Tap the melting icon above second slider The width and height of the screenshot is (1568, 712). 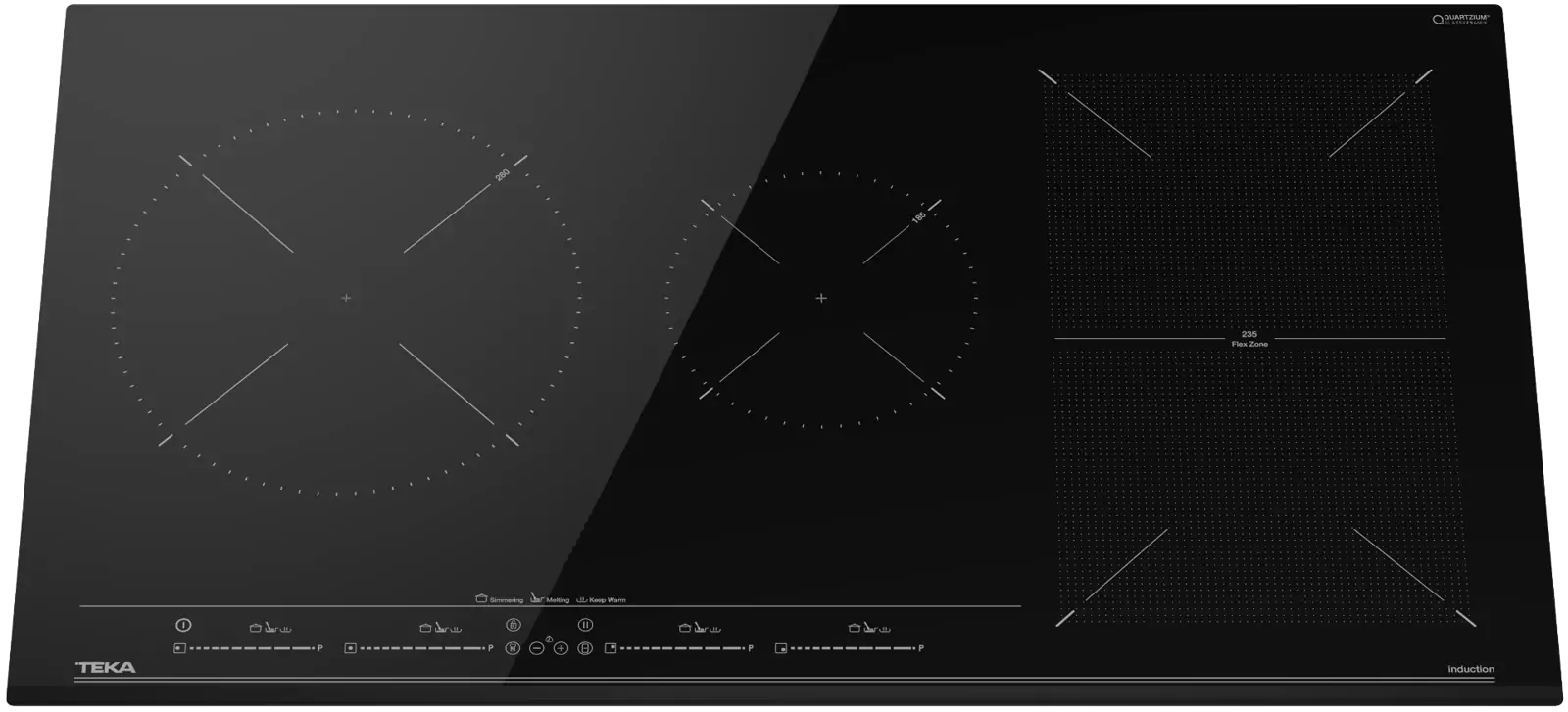coord(441,627)
